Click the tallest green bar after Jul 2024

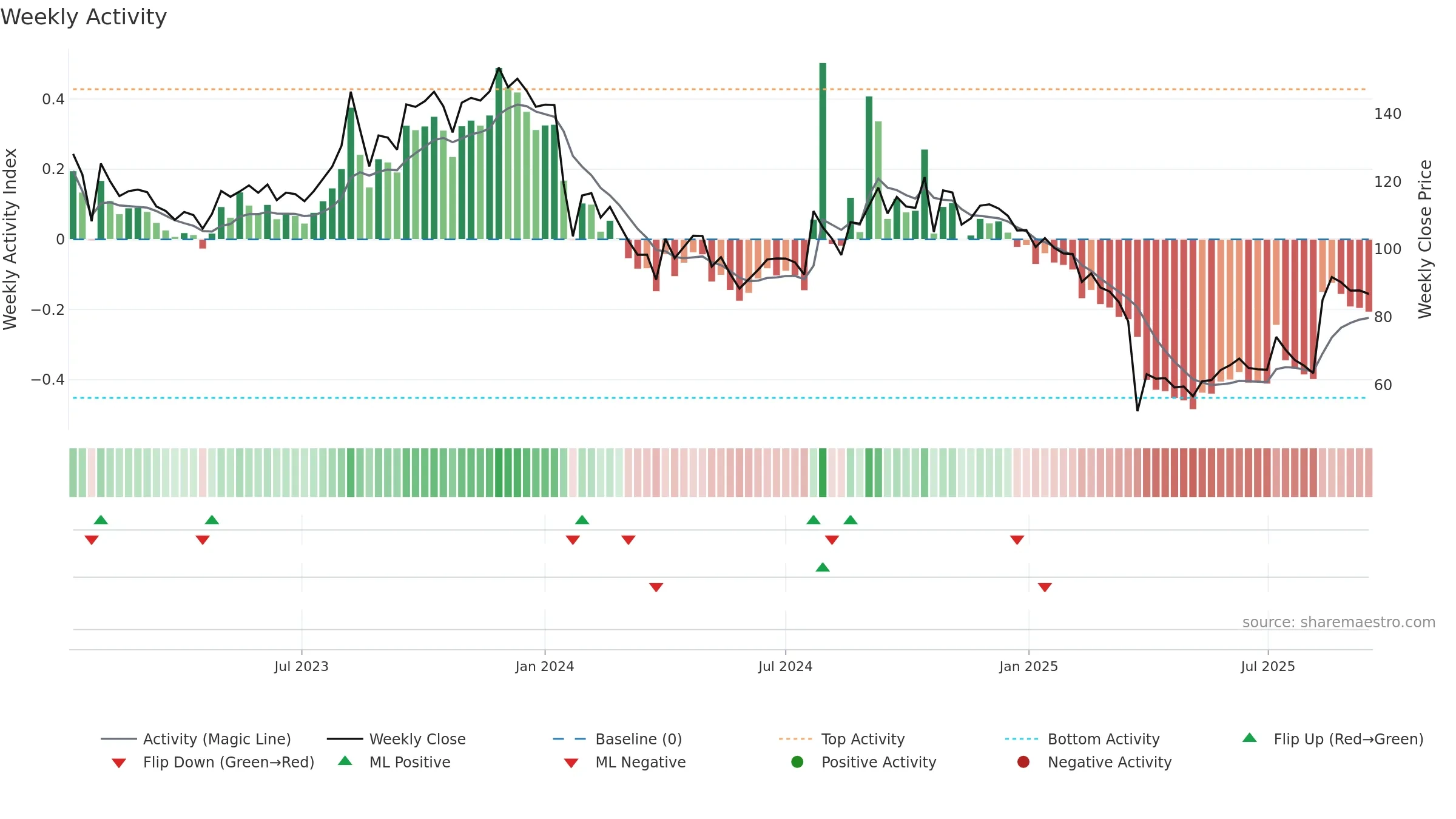click(823, 151)
